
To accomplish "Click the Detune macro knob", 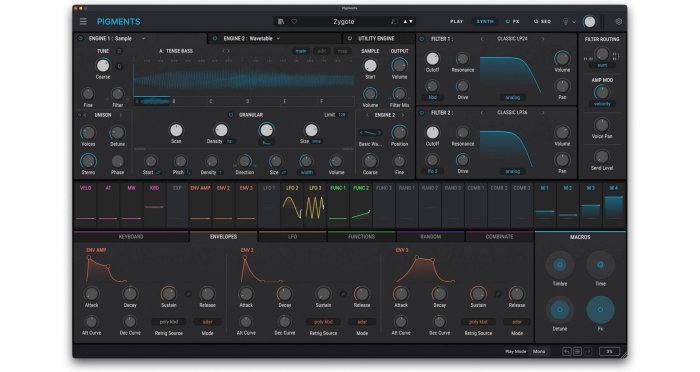I will coord(559,309).
